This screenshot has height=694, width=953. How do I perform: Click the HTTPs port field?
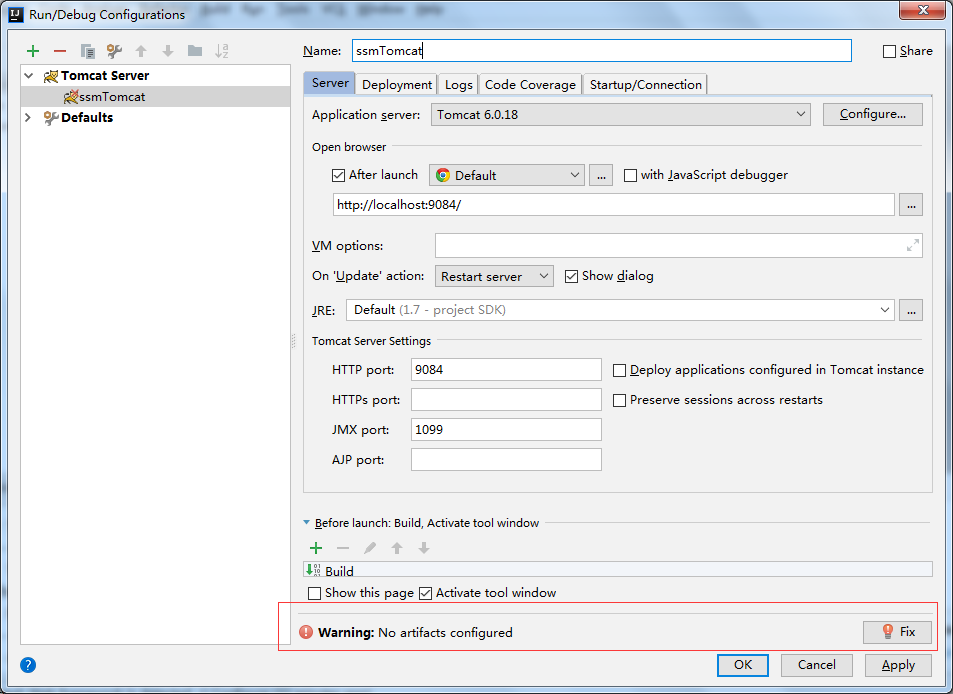coord(506,399)
